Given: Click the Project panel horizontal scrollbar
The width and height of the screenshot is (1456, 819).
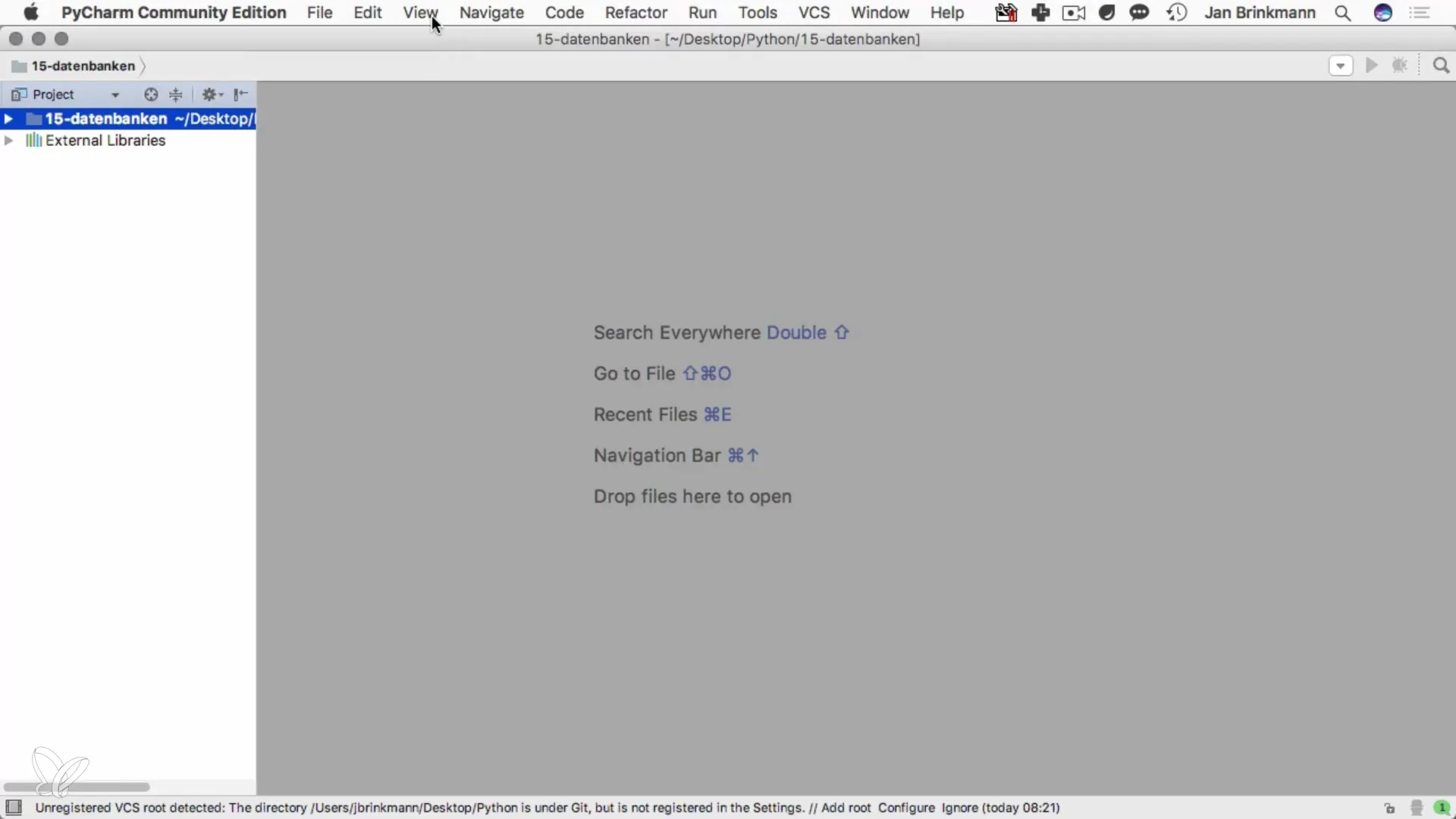Looking at the screenshot, I should click(x=76, y=787).
